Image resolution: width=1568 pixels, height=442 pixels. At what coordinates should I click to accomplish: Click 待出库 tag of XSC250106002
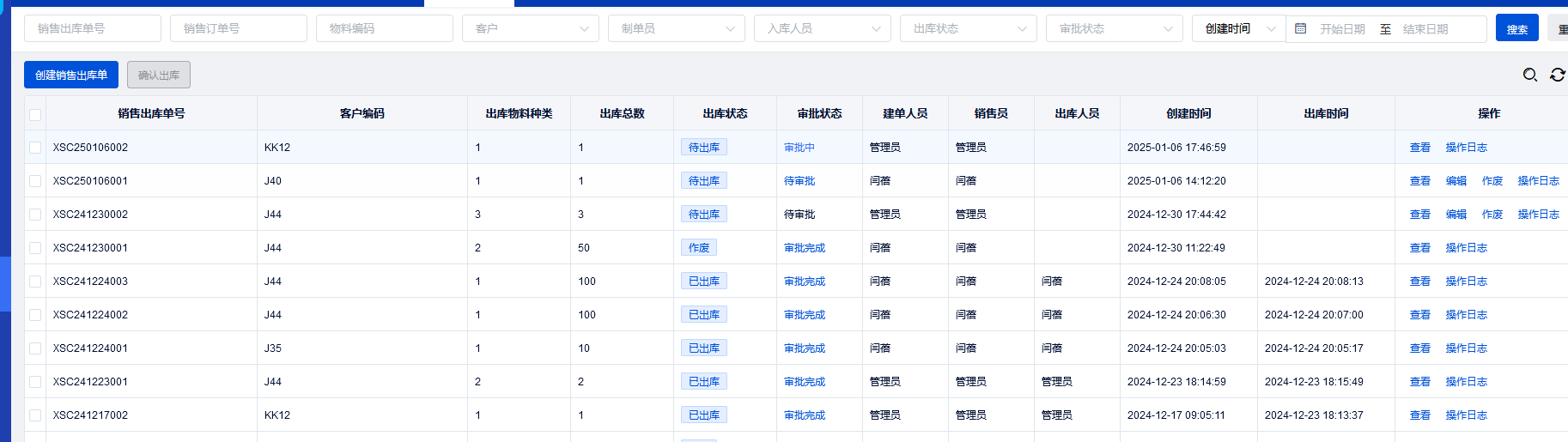[x=704, y=148]
